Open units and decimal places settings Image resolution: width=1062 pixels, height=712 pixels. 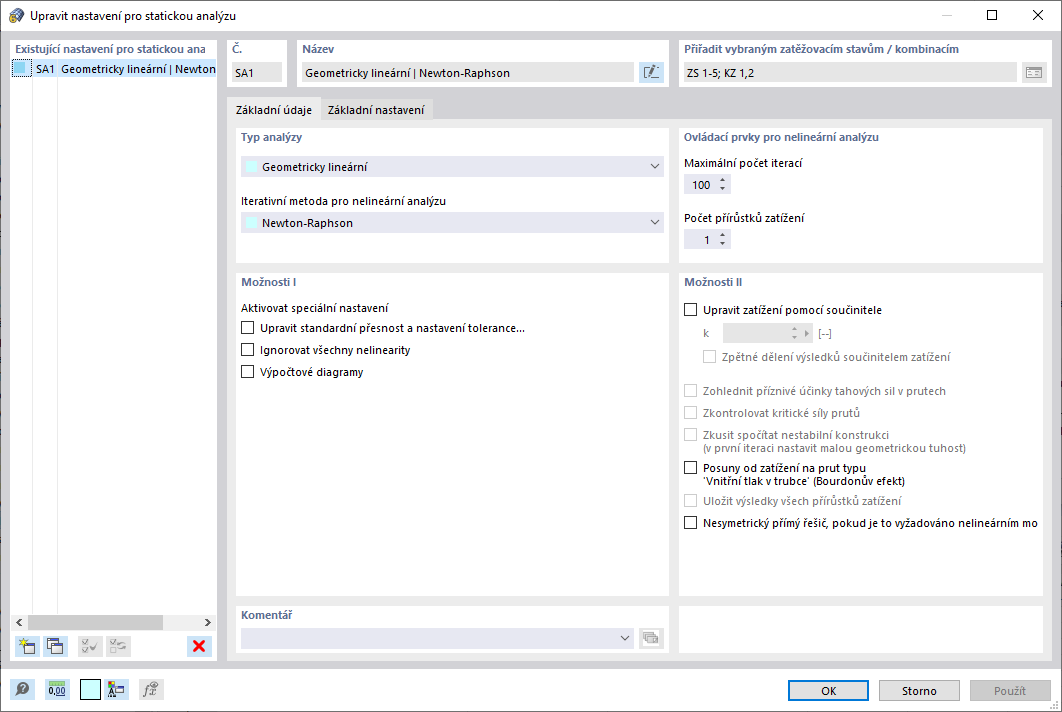[x=57, y=689]
